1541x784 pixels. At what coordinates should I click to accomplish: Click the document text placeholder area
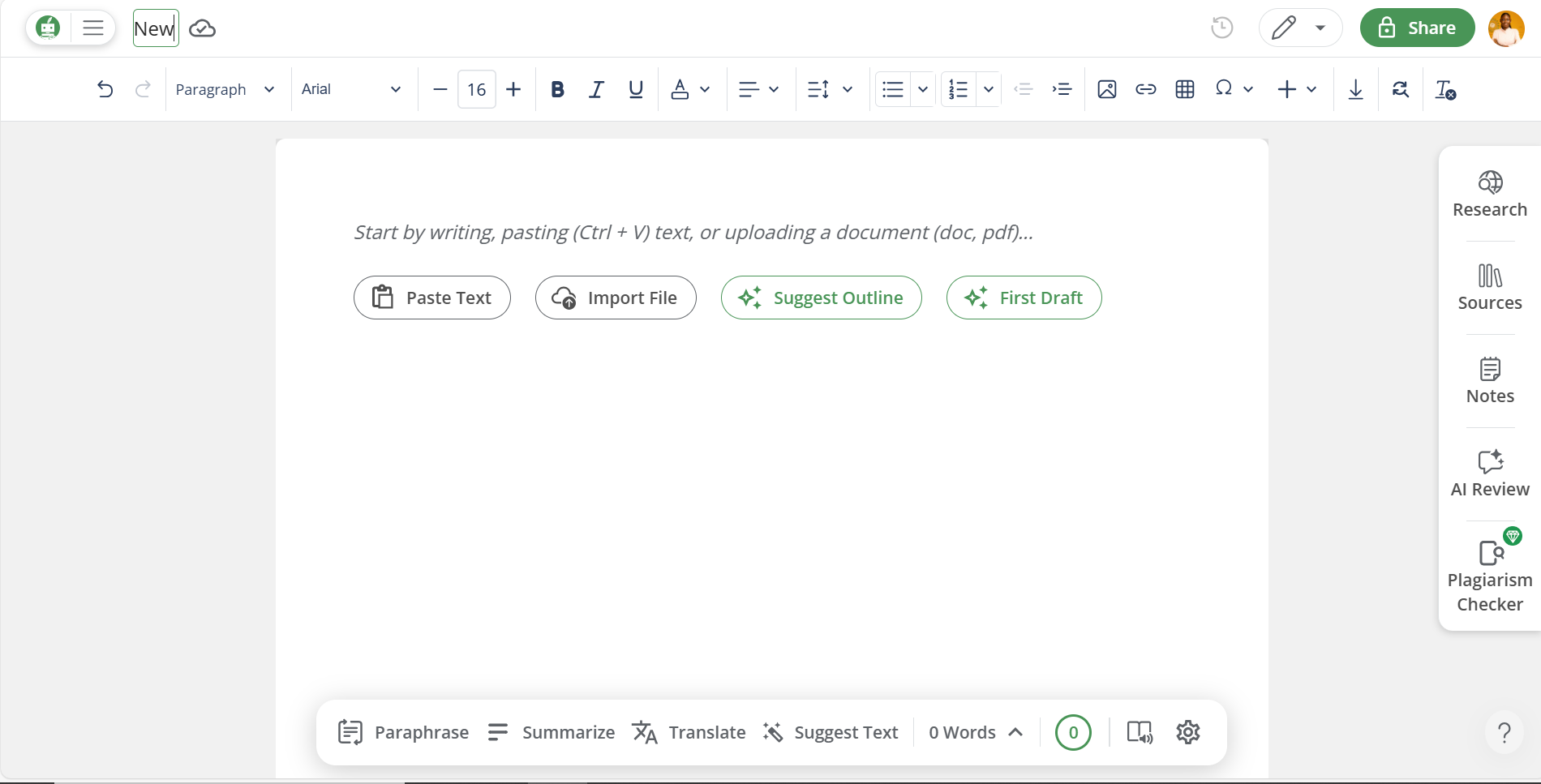pos(693,233)
